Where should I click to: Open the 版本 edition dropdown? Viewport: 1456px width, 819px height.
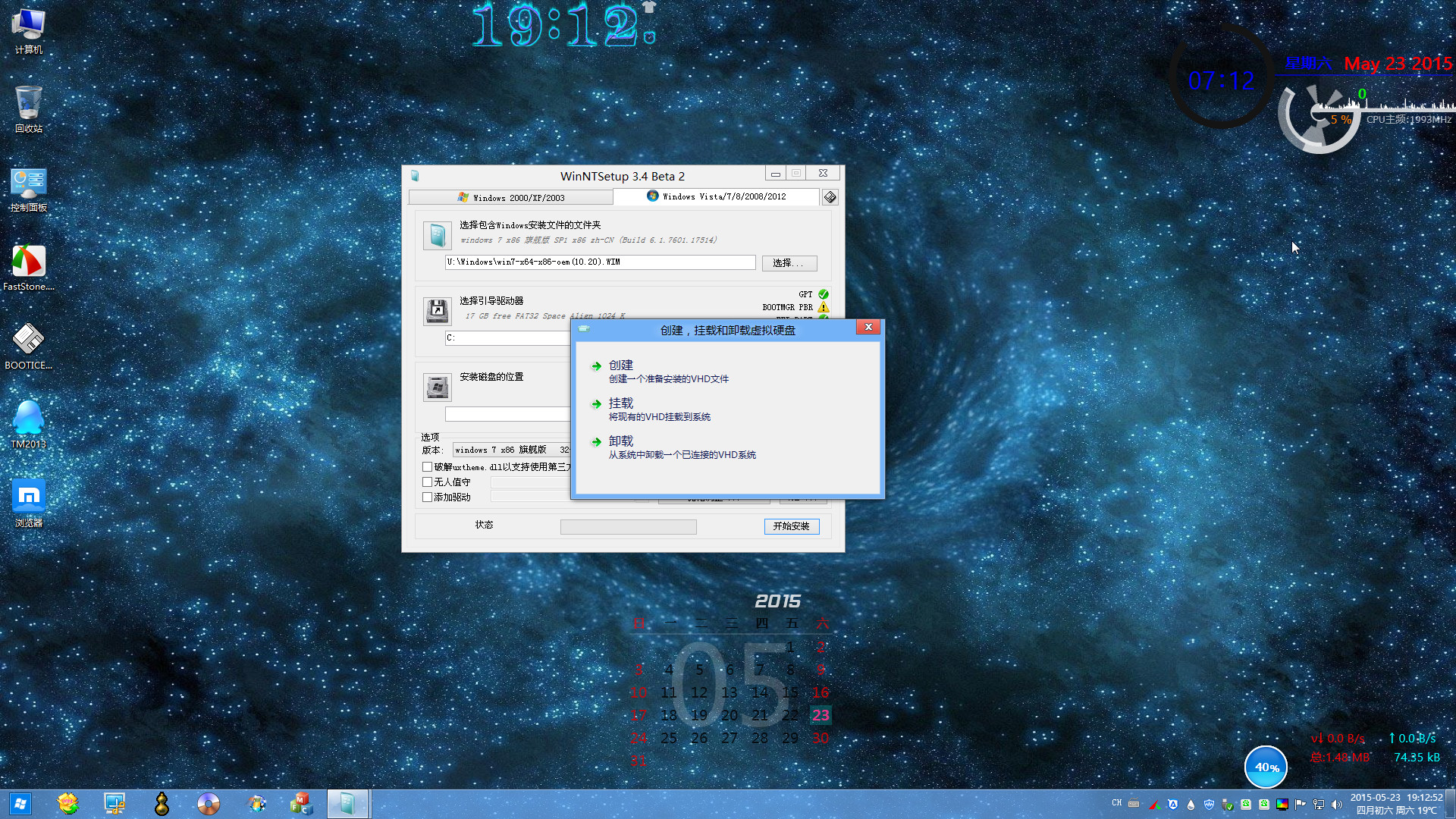click(512, 450)
